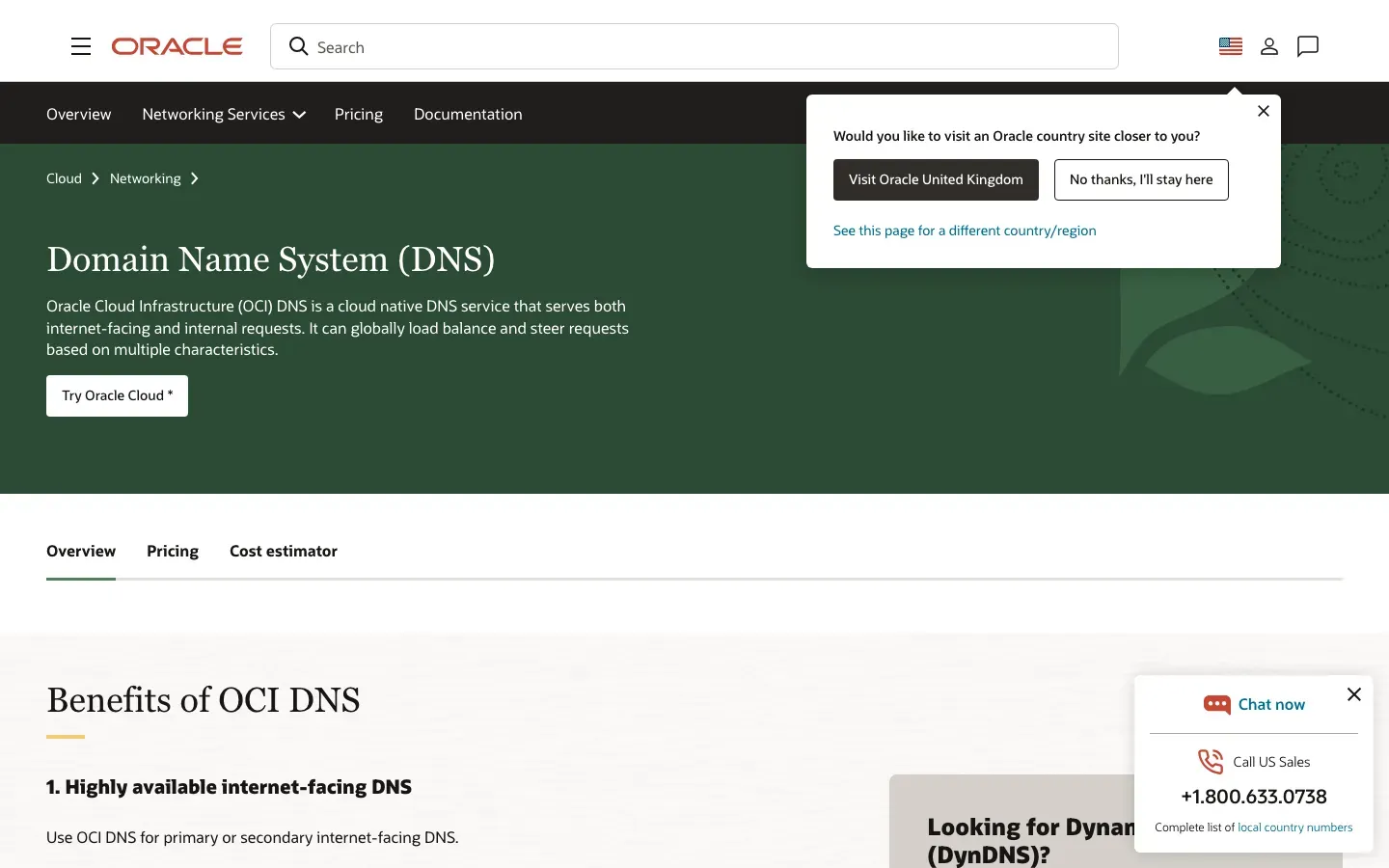Image resolution: width=1389 pixels, height=868 pixels.
Task: Open local country numbers link
Action: coord(1294,827)
